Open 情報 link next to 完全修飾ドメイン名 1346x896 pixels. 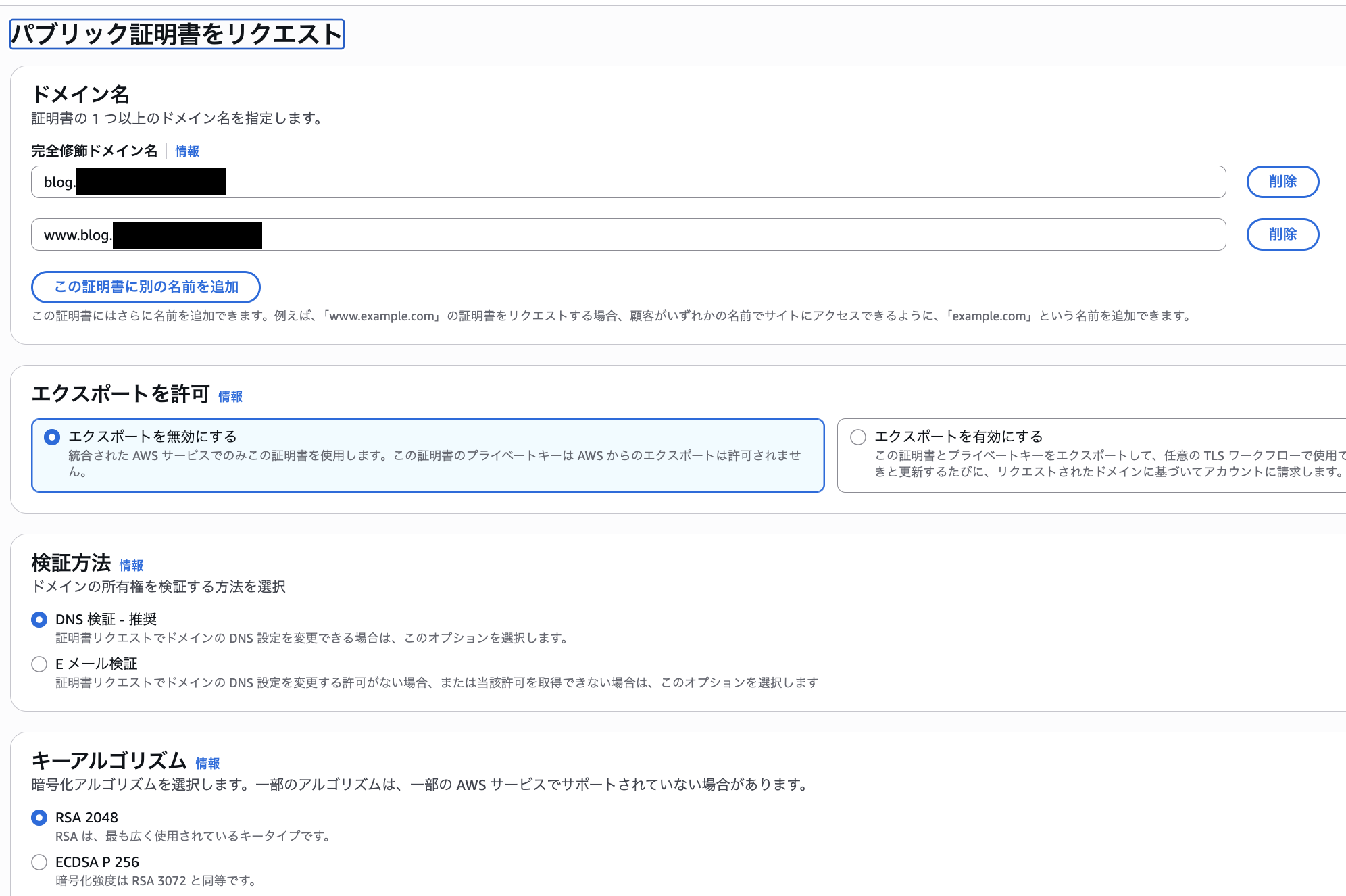[x=187, y=151]
